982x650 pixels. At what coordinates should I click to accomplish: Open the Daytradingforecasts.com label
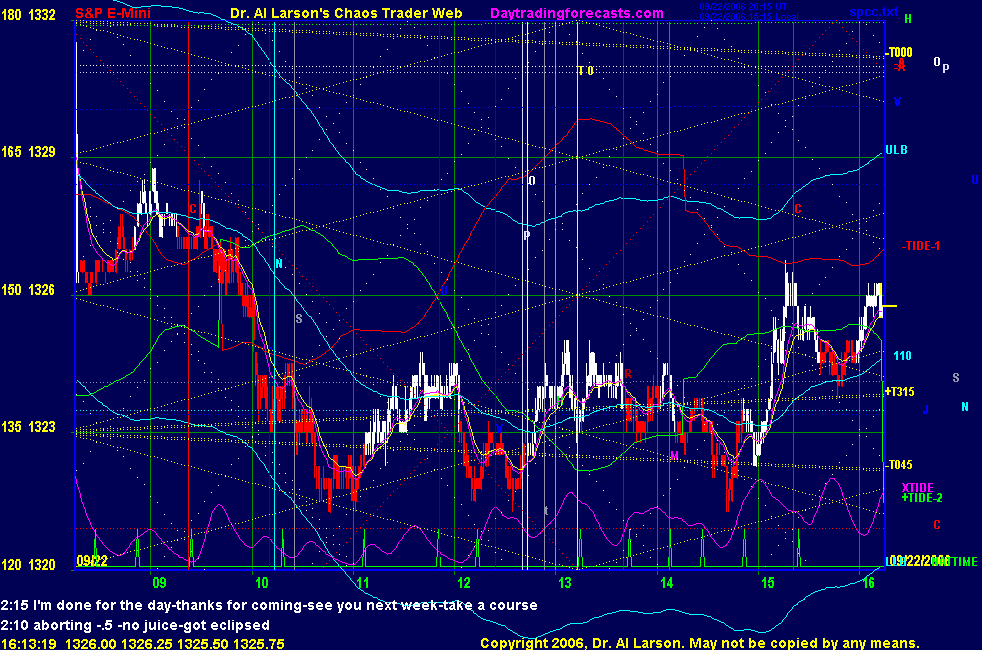click(577, 13)
